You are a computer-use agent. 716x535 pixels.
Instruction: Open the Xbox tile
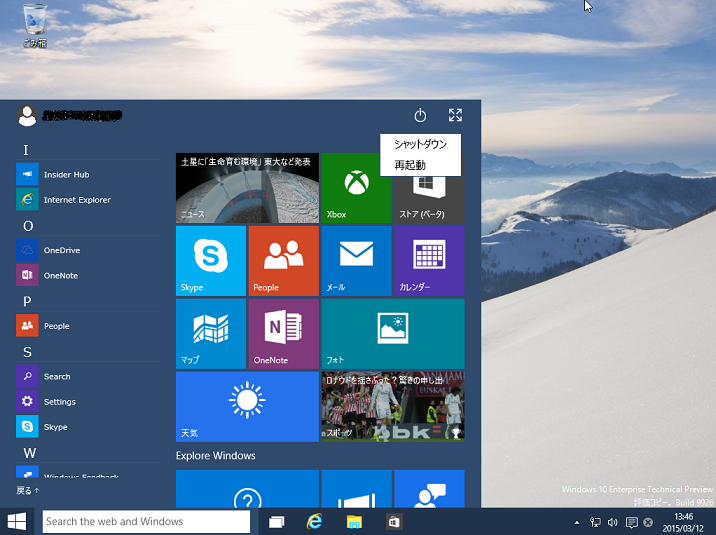click(356, 188)
